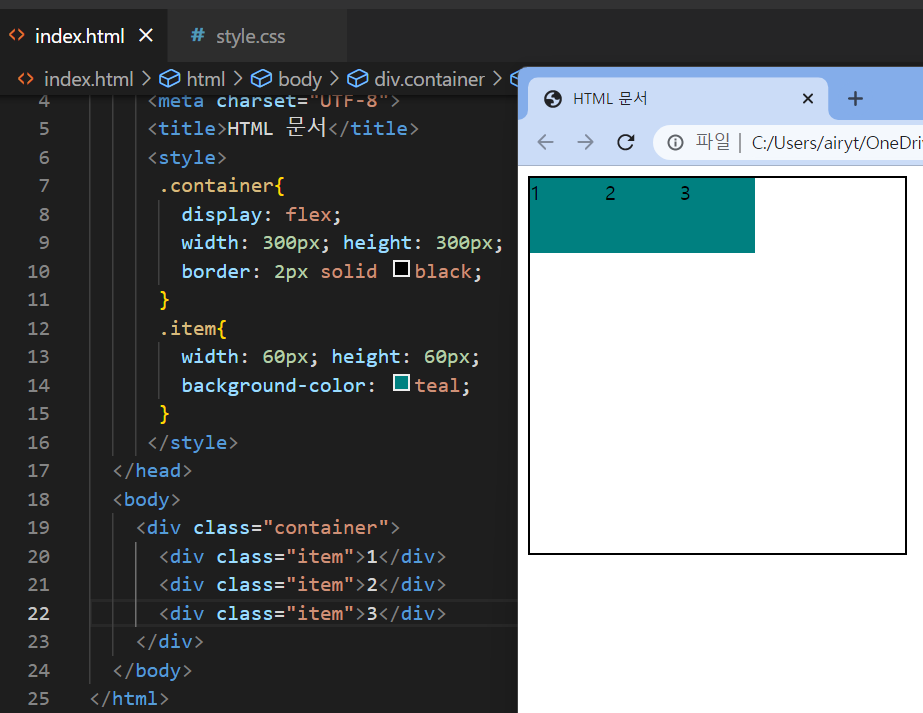Click the opening style tag on line 6
This screenshot has width=923, height=713.
click(x=187, y=157)
